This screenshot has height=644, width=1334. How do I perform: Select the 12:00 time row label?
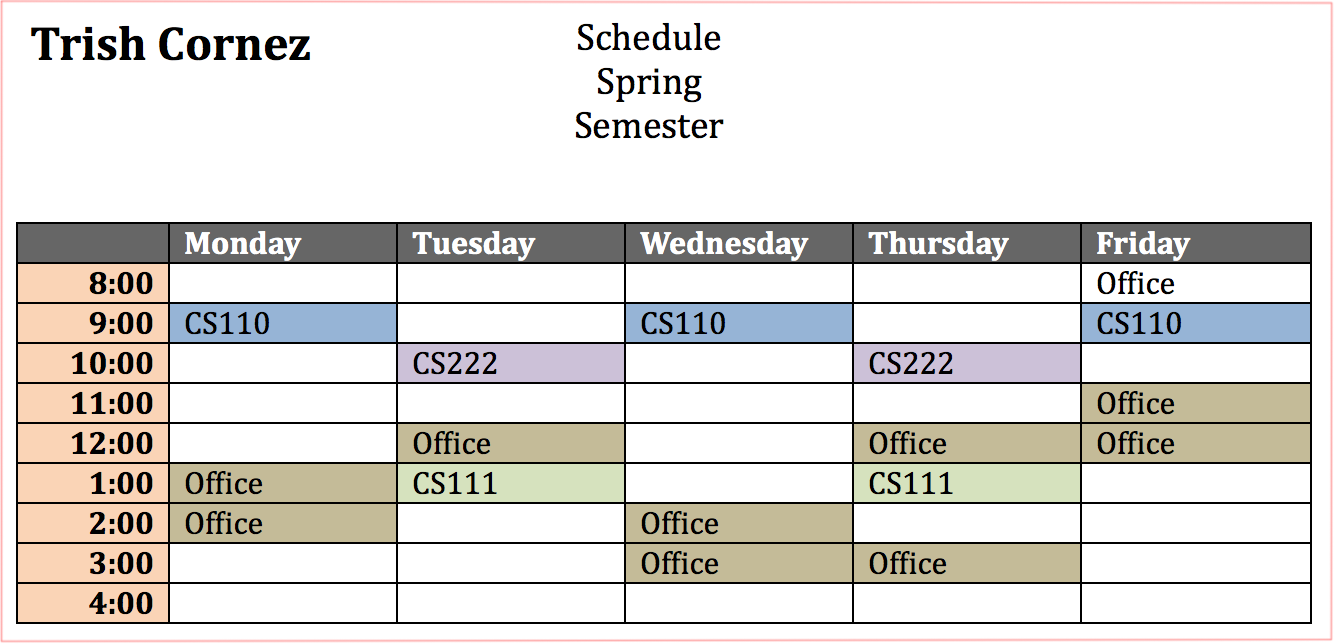pyautogui.click(x=93, y=444)
